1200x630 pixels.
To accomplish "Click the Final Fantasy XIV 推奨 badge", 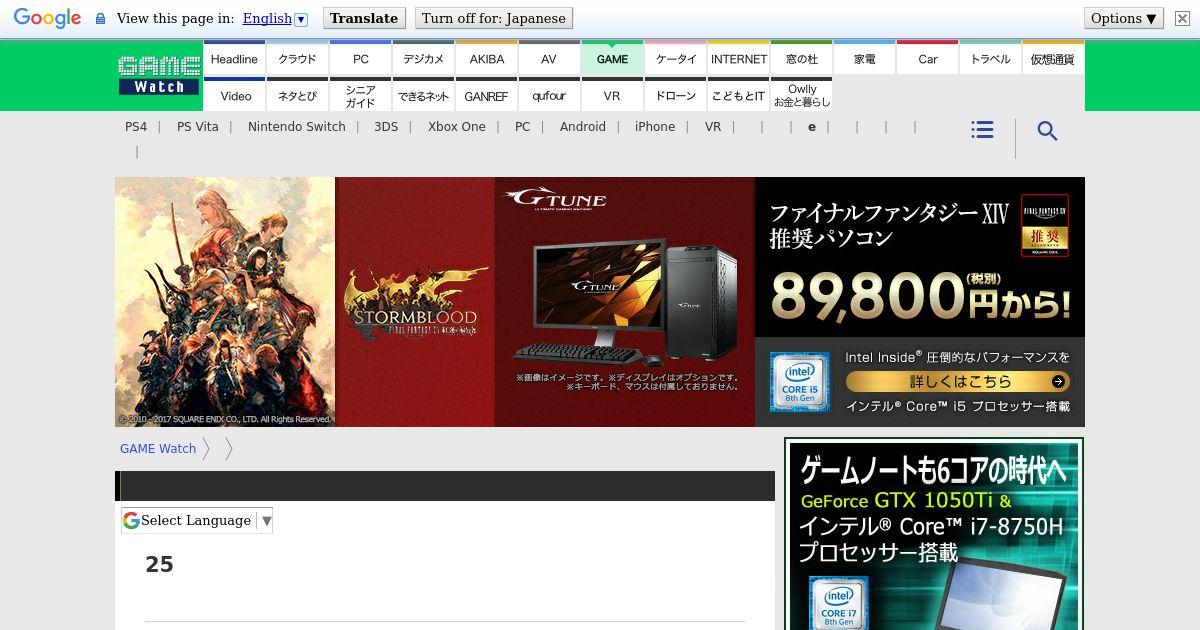I will (1045, 225).
